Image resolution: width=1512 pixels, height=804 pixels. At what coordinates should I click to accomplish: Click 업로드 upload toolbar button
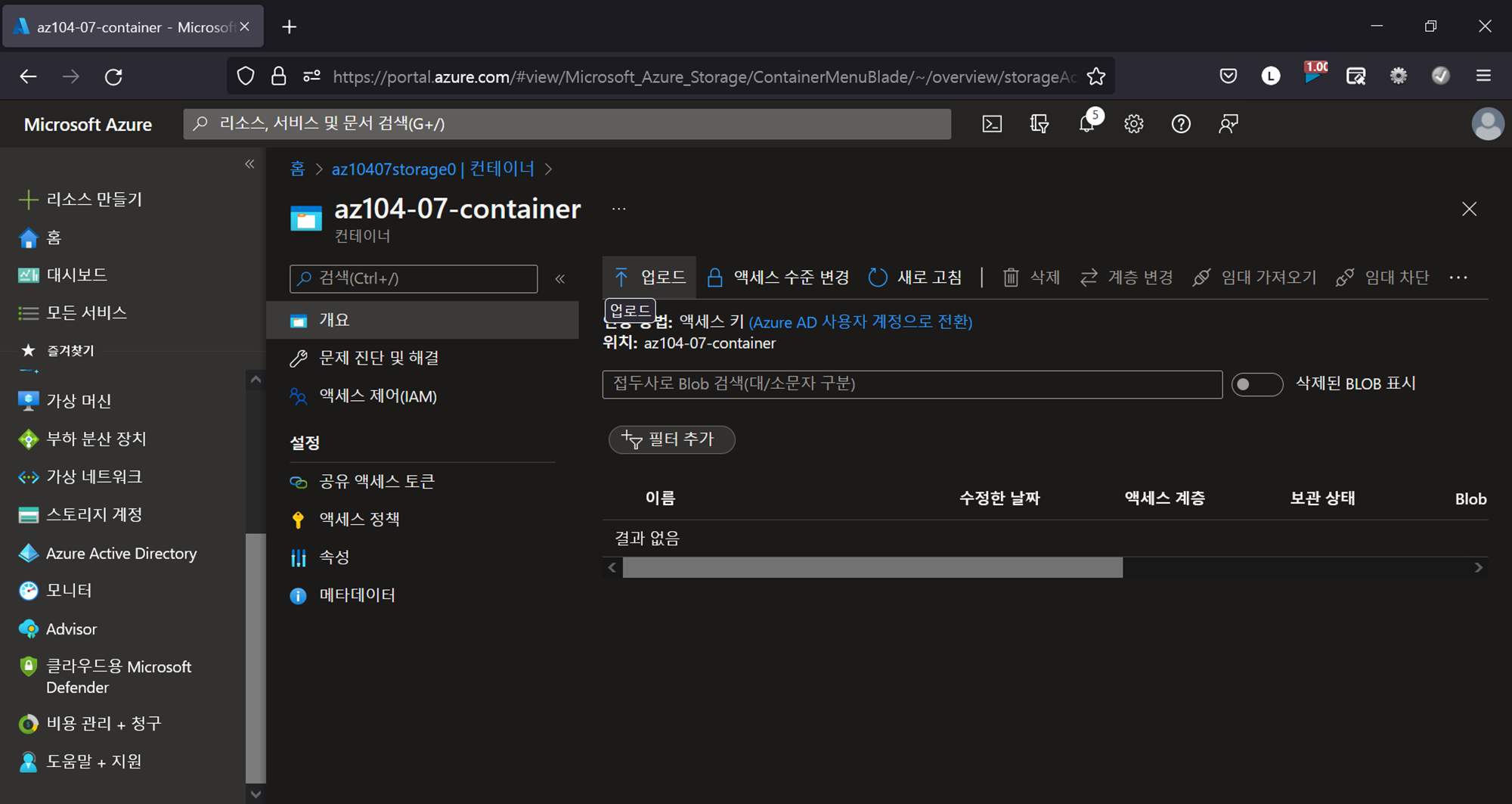pos(649,278)
